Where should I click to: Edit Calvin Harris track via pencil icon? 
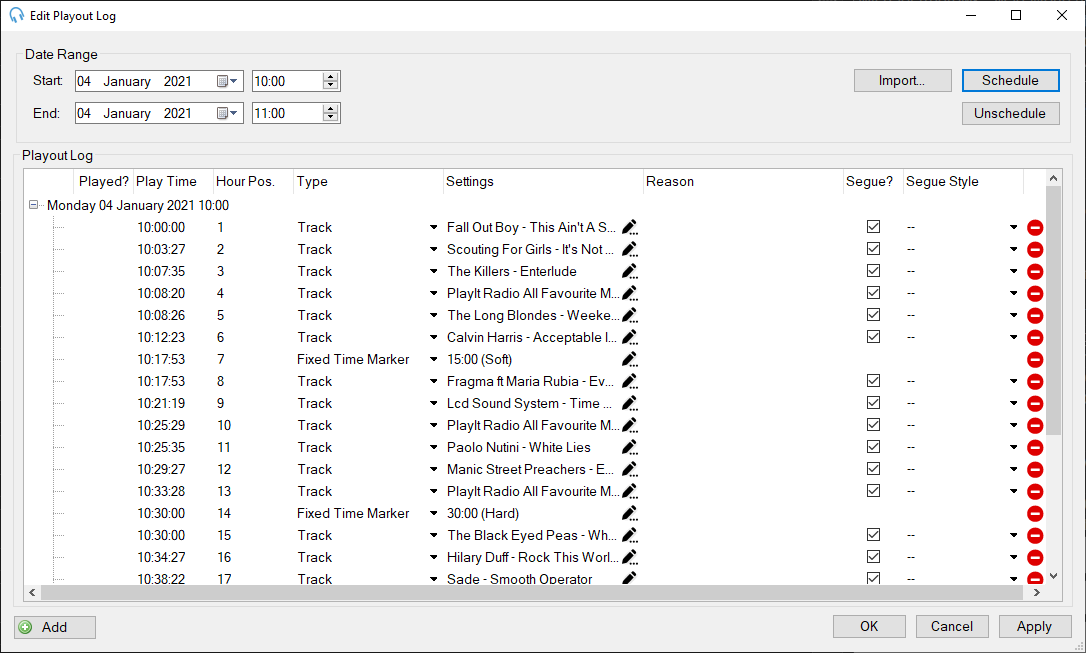click(x=629, y=337)
